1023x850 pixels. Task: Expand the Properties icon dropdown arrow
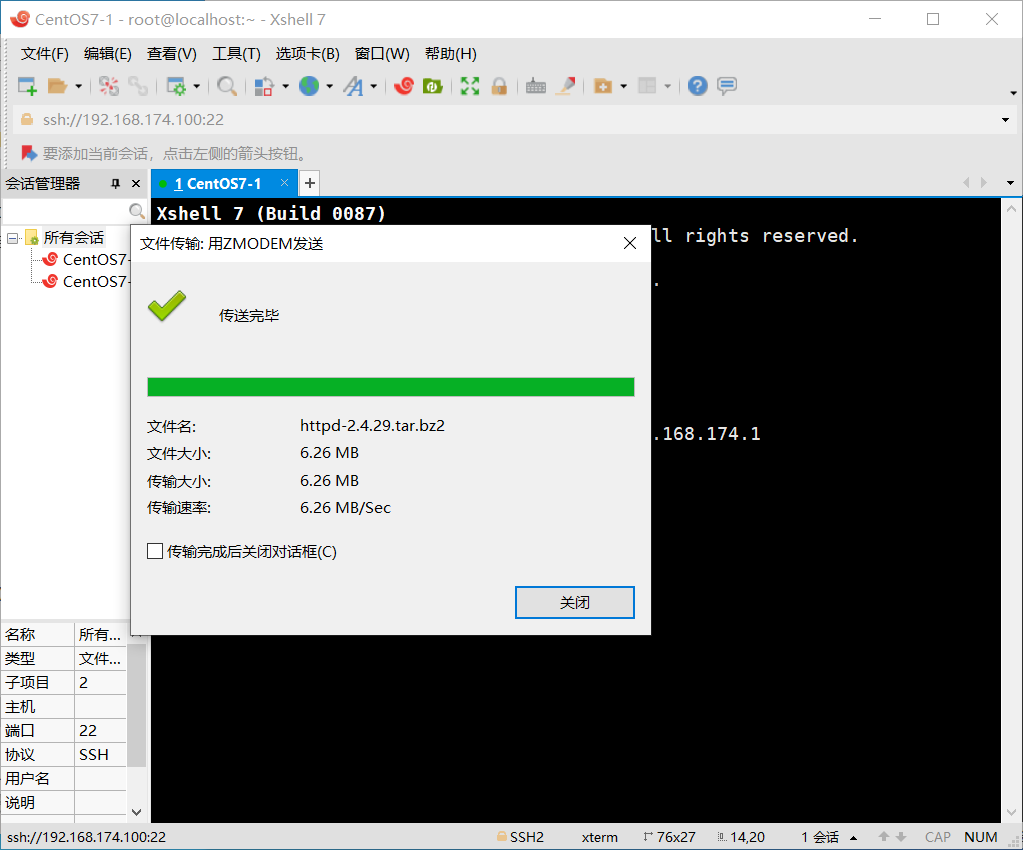click(x=196, y=86)
